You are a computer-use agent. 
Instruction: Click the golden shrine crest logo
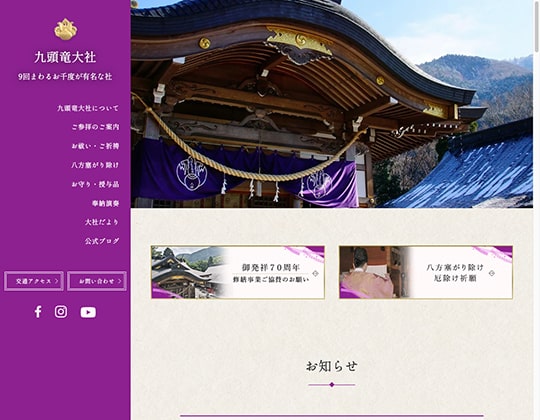pyautogui.click(x=65, y=29)
